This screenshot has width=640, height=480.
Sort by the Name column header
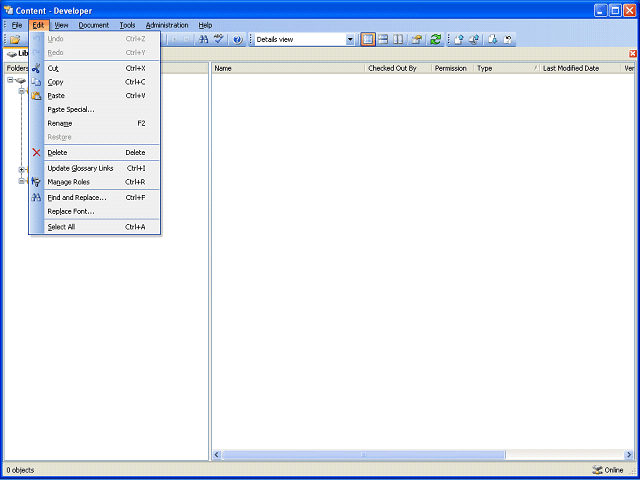[x=288, y=69]
